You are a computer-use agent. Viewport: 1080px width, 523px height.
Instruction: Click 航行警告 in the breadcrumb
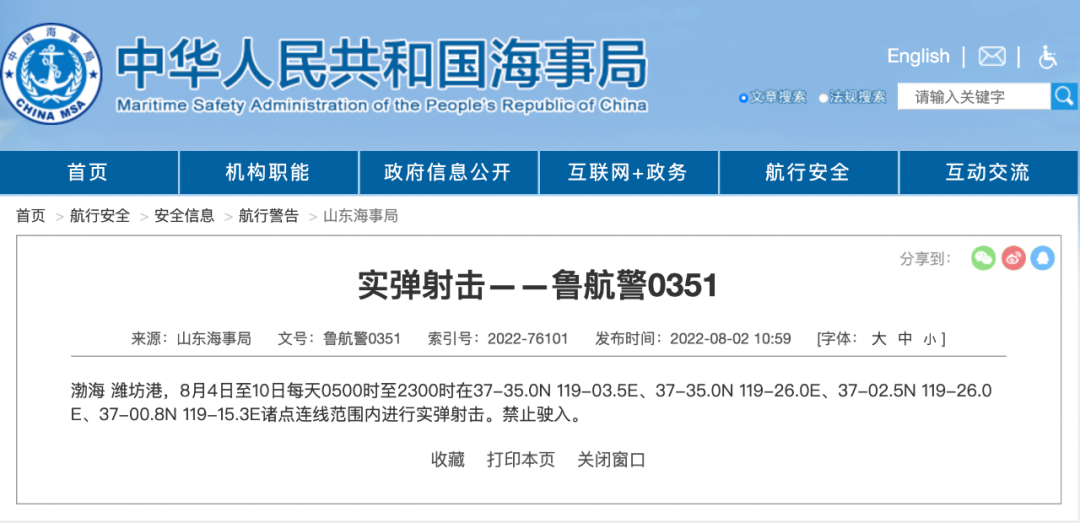click(268, 216)
